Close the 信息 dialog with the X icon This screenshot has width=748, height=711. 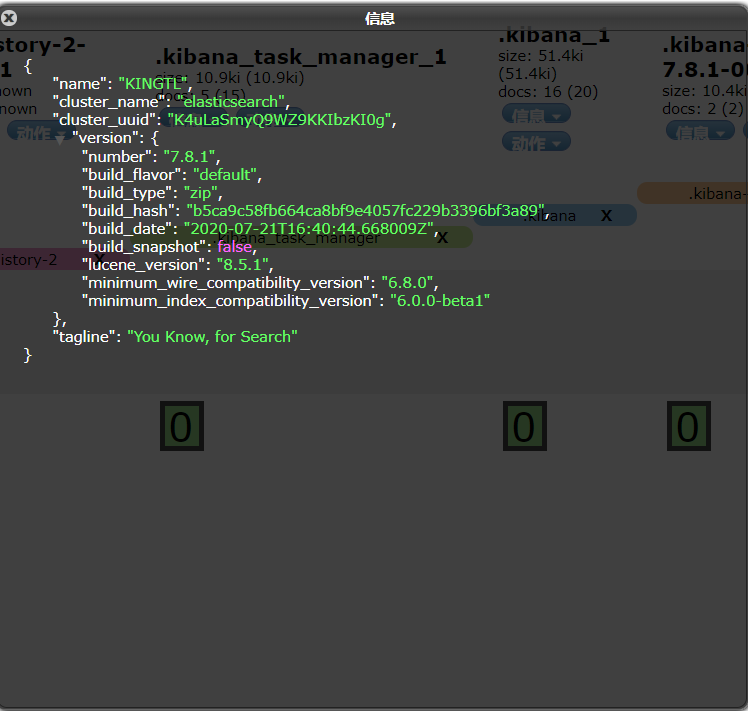pos(9,18)
